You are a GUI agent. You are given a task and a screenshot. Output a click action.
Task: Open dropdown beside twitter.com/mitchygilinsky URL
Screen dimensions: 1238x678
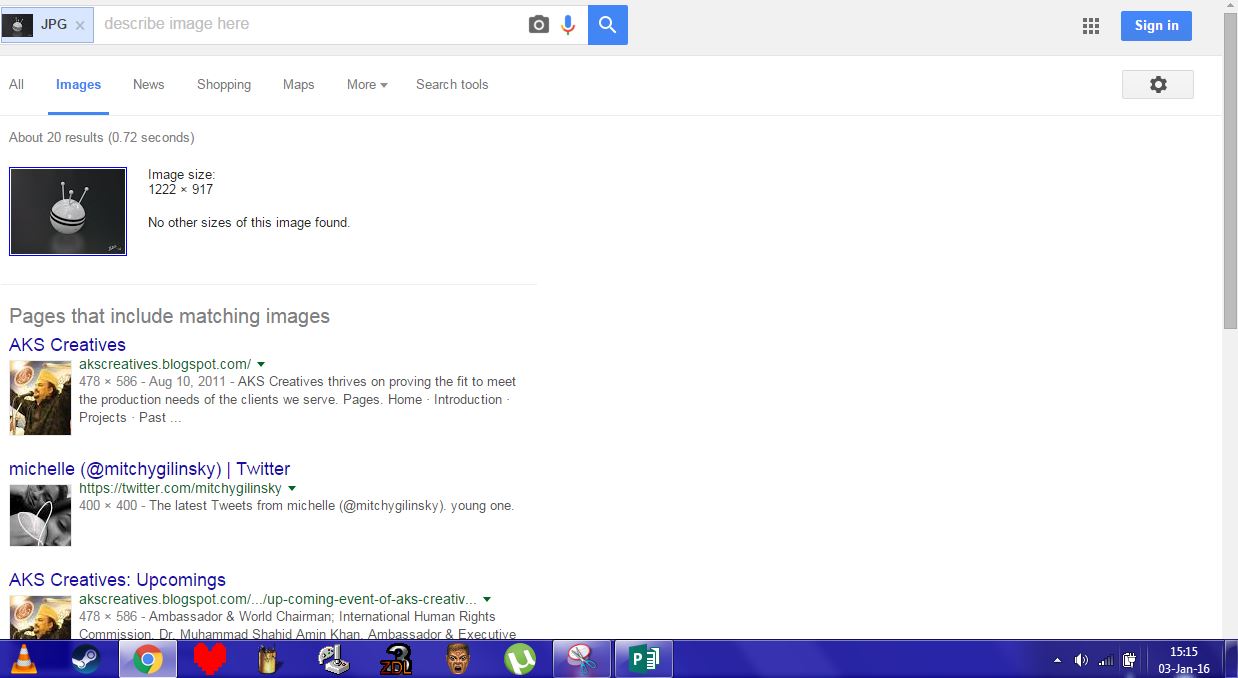click(x=292, y=488)
